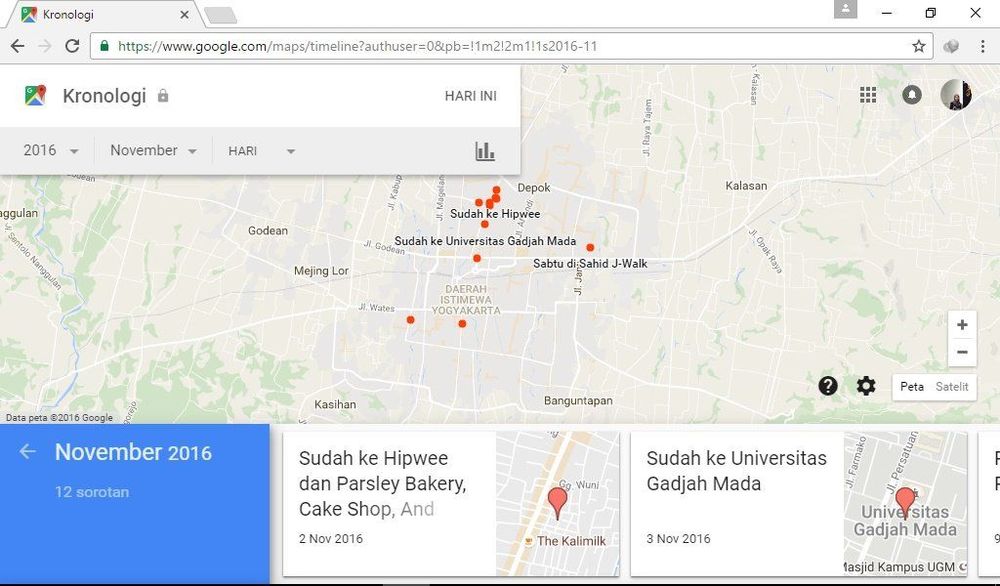Open the Chrome three-dot menu
Viewport: 1000px width, 586px height.
pyautogui.click(x=982, y=46)
